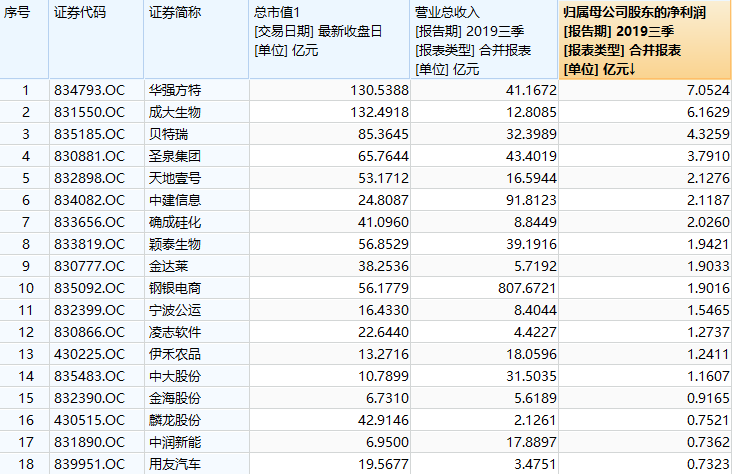
Task: Click the 营业总收入 column header
Action: [x=484, y=39]
